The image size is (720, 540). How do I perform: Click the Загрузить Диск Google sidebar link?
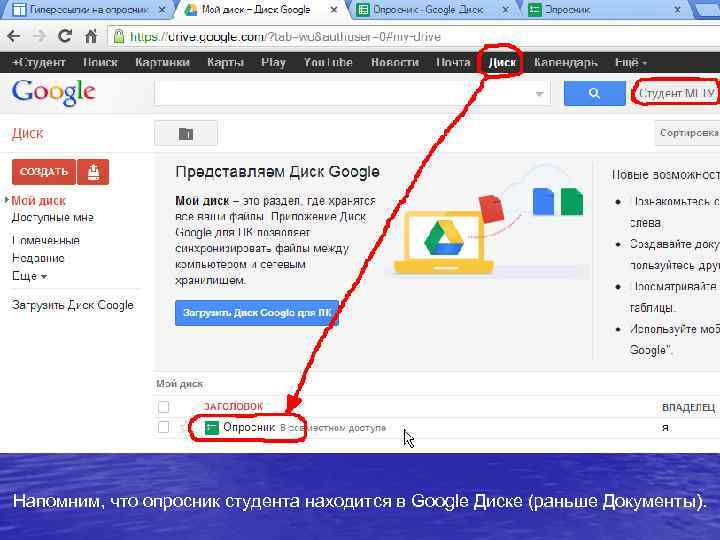click(x=73, y=305)
